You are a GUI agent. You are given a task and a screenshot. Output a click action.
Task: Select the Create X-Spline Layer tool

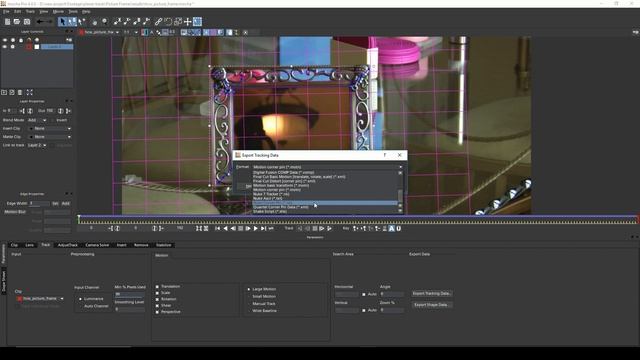[x=118, y=22]
